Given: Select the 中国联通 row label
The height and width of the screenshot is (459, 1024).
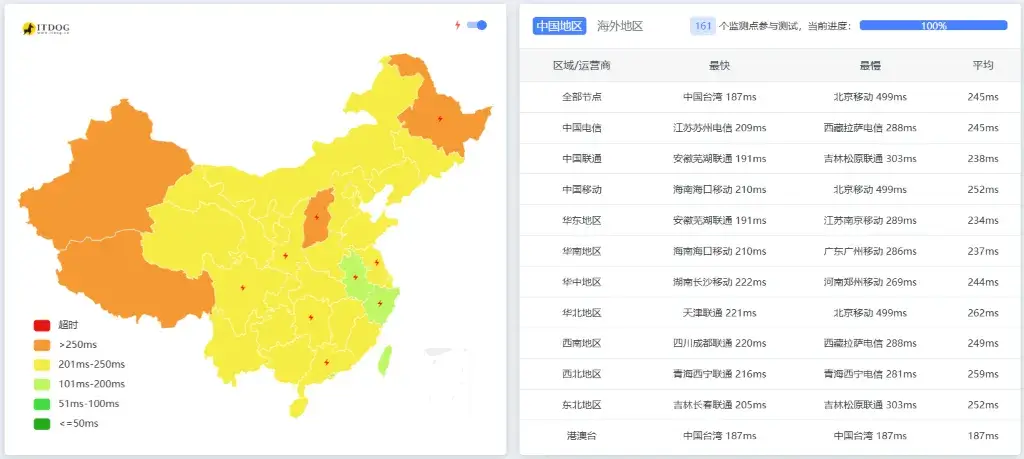Looking at the screenshot, I should pyautogui.click(x=582, y=159).
